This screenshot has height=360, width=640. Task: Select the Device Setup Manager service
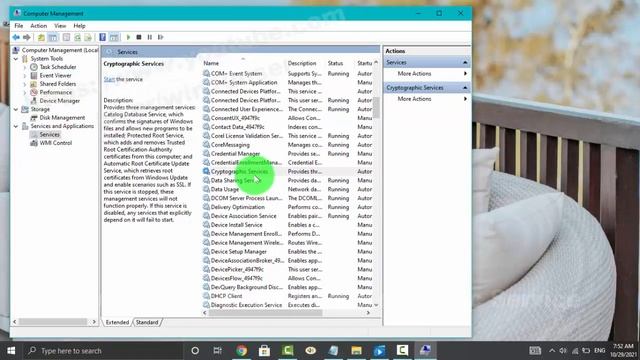click(x=288, y=251)
